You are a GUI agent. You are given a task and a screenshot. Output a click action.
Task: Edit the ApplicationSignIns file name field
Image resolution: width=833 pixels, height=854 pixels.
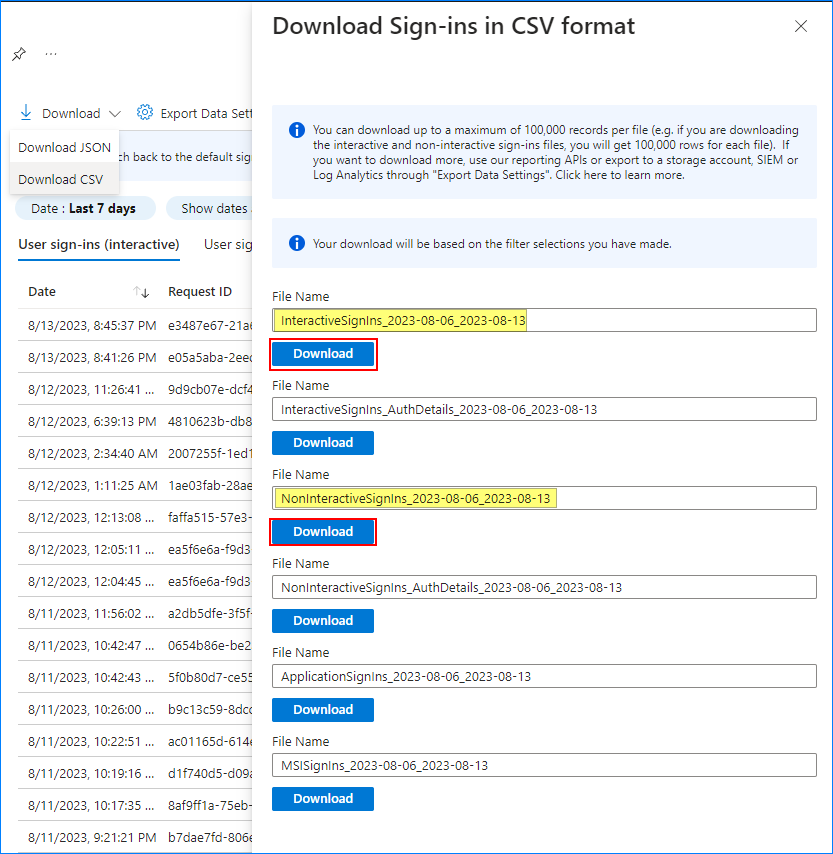[x=544, y=676]
